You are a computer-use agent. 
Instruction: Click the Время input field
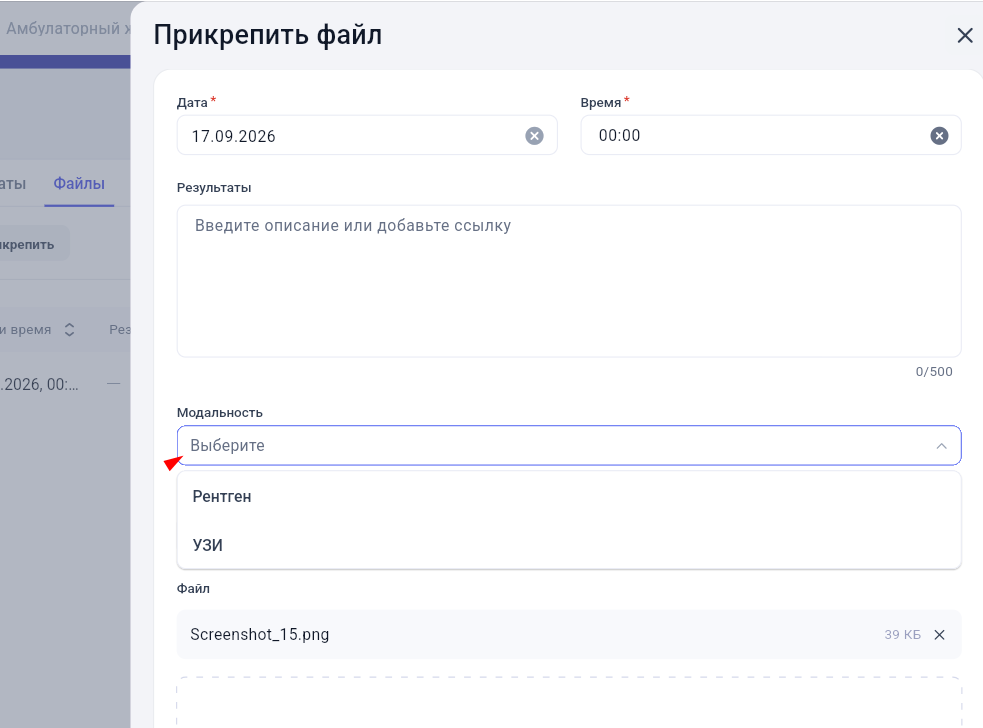tap(770, 135)
